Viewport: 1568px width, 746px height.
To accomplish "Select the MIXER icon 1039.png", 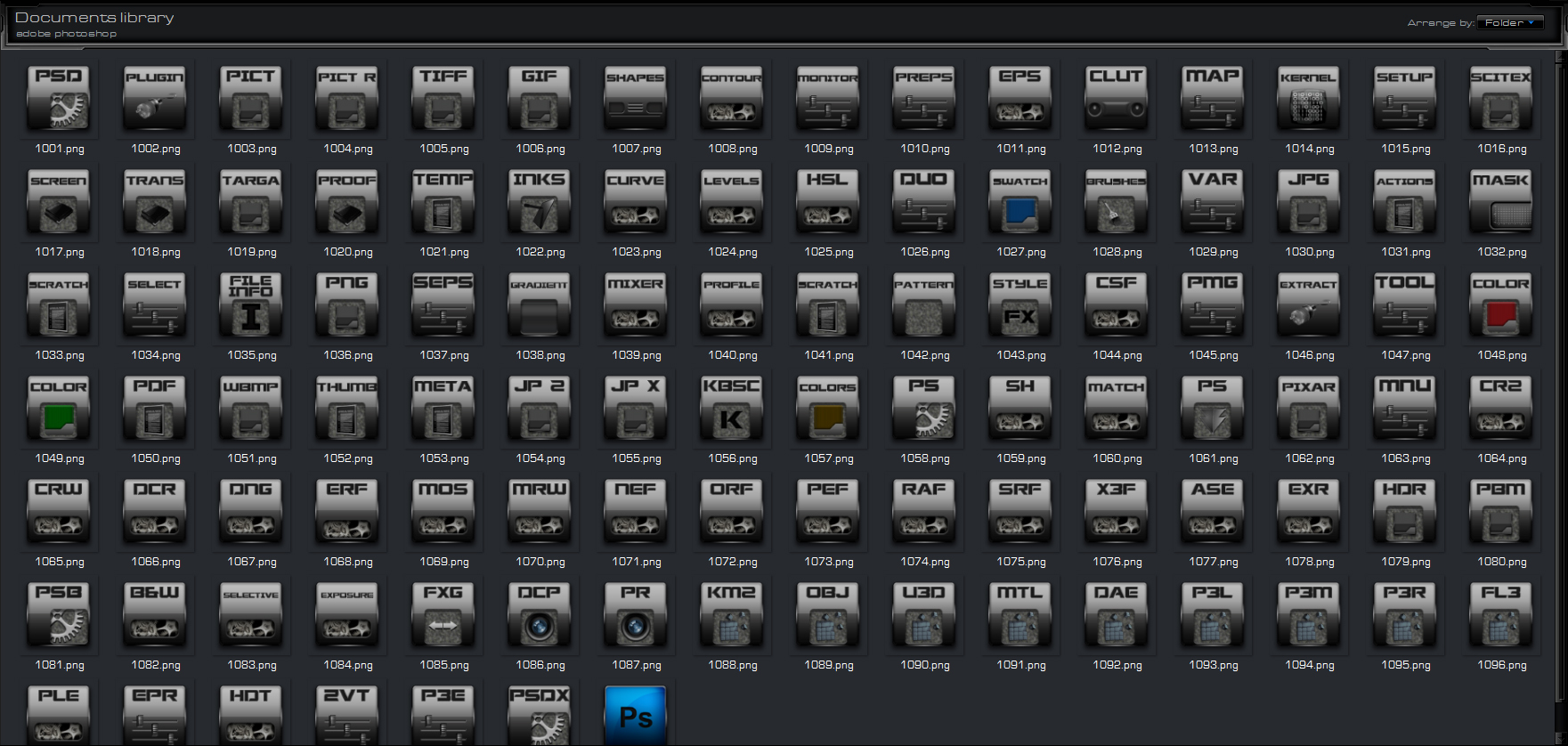I will tap(636, 304).
